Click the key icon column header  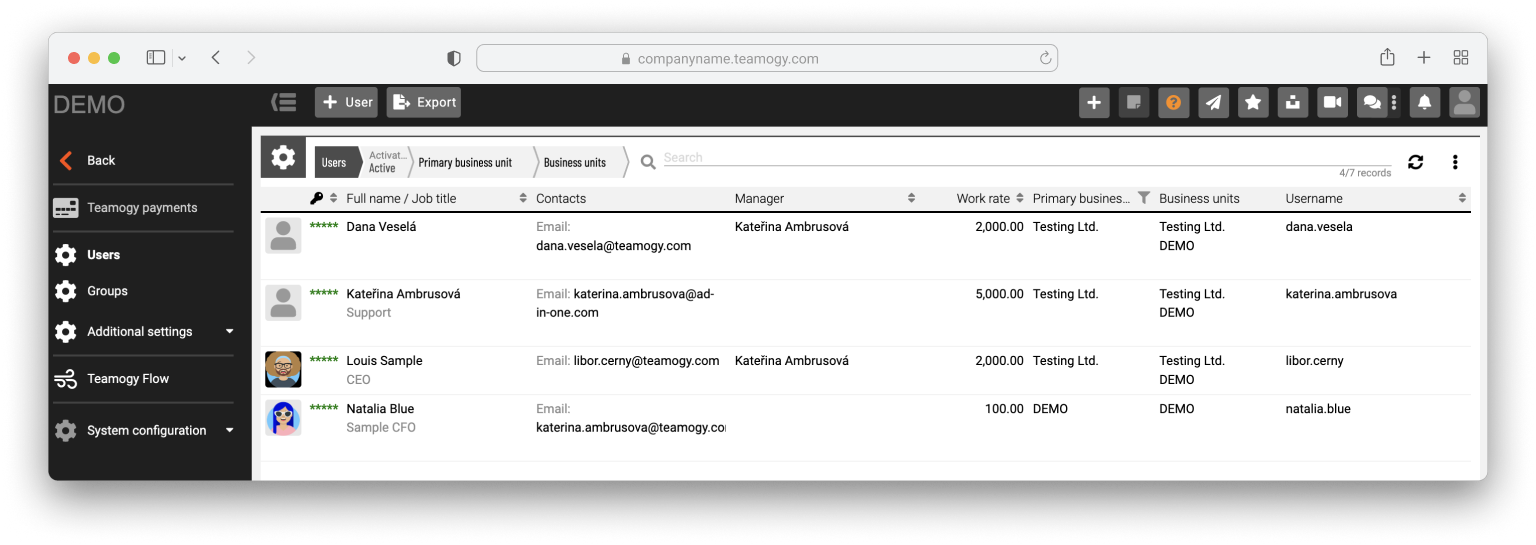[x=317, y=198]
